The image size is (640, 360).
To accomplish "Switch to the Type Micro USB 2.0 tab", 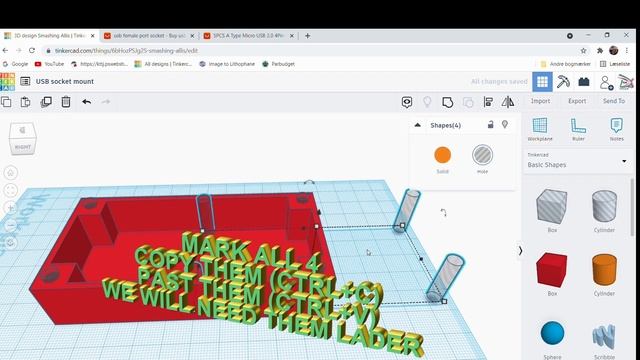I will [249, 36].
